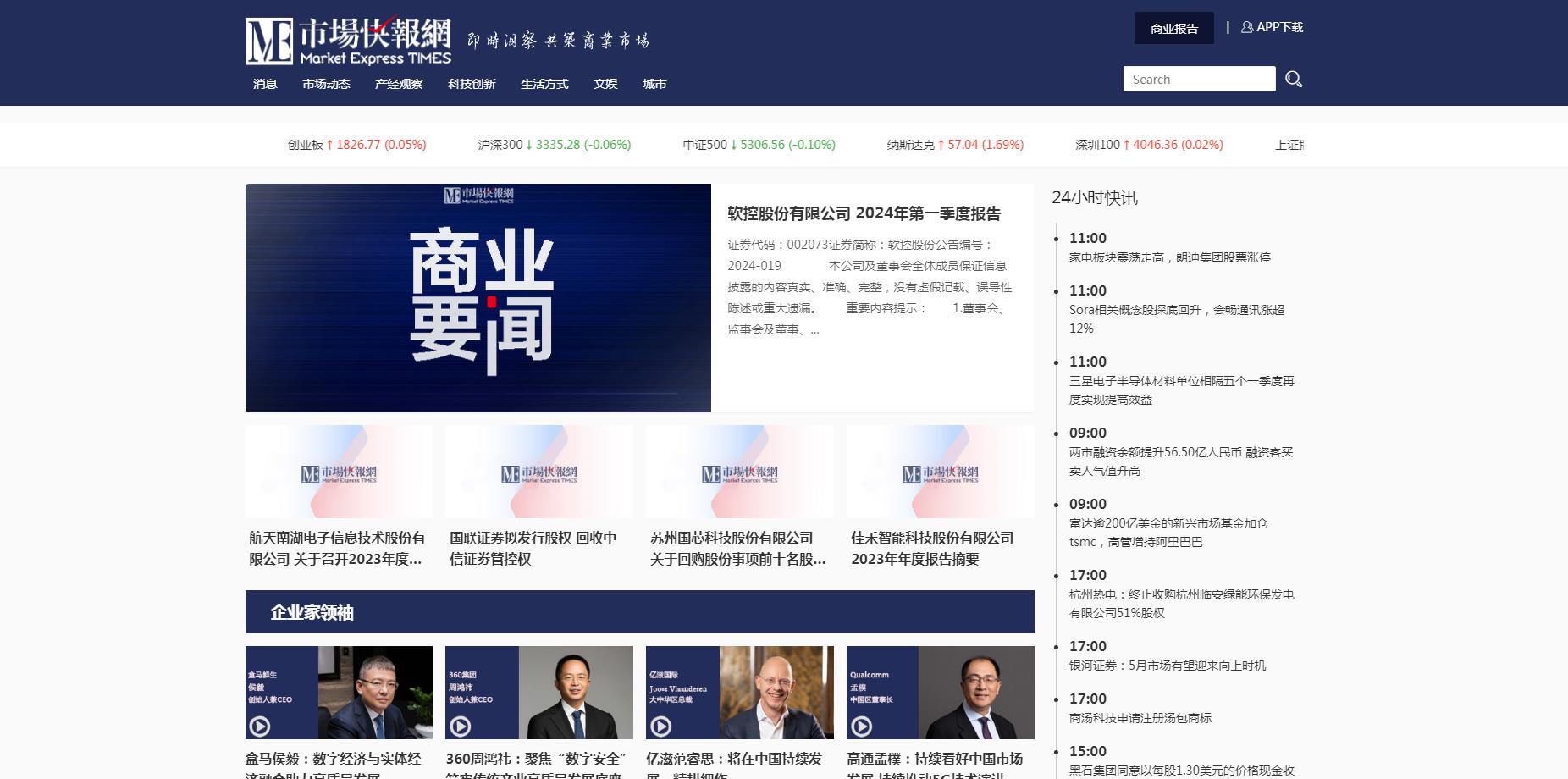The width and height of the screenshot is (1568, 779).
Task: Click the 软控股份 article summary text
Action: point(870,287)
